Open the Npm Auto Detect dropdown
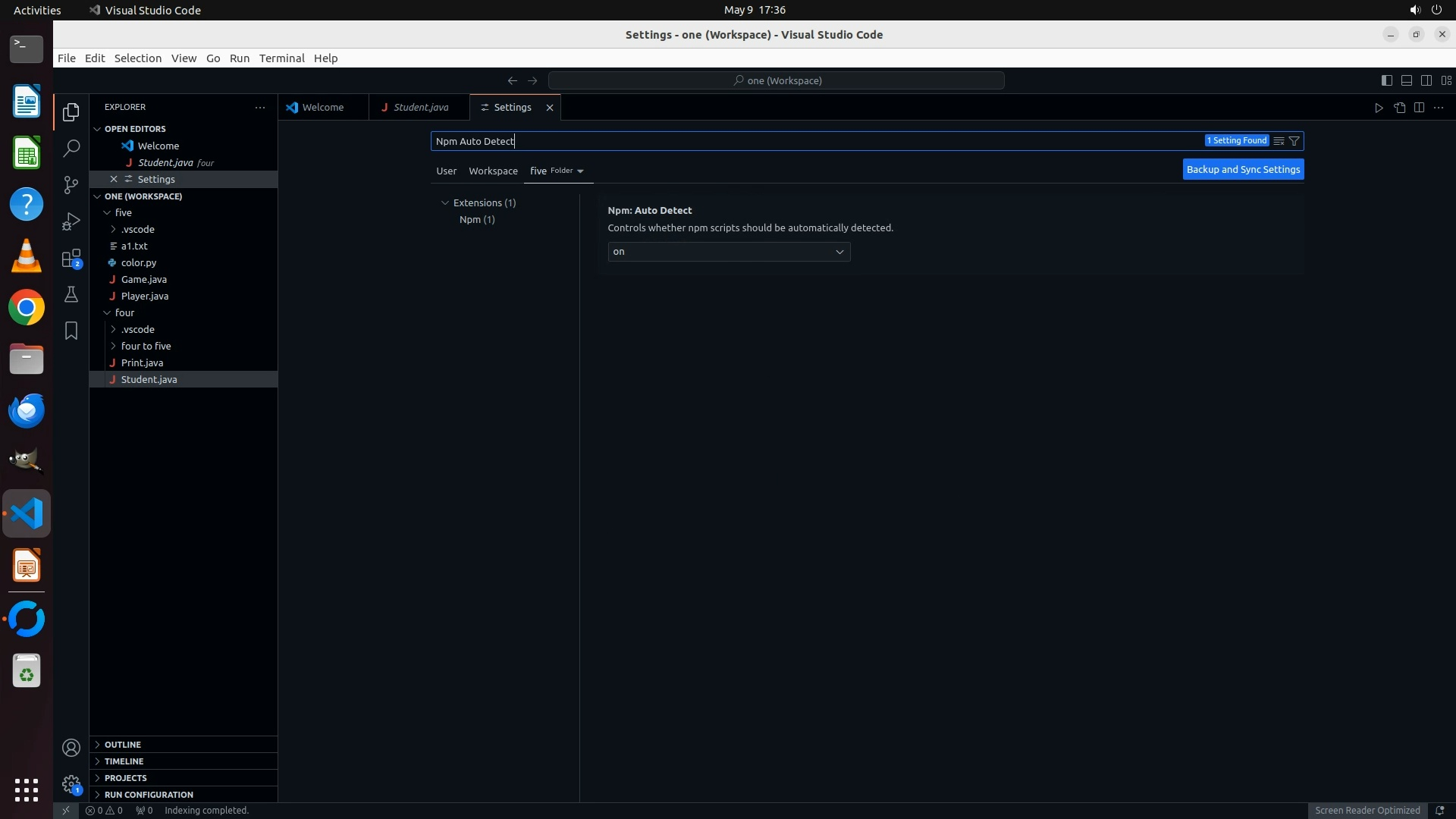This screenshot has height=819, width=1456. tap(728, 252)
